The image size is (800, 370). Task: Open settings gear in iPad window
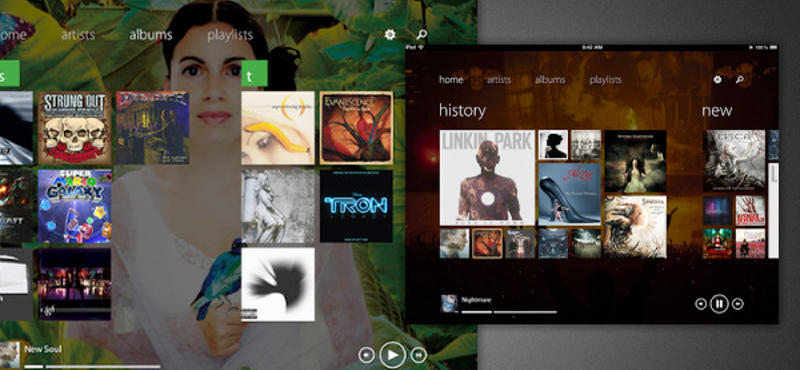717,80
